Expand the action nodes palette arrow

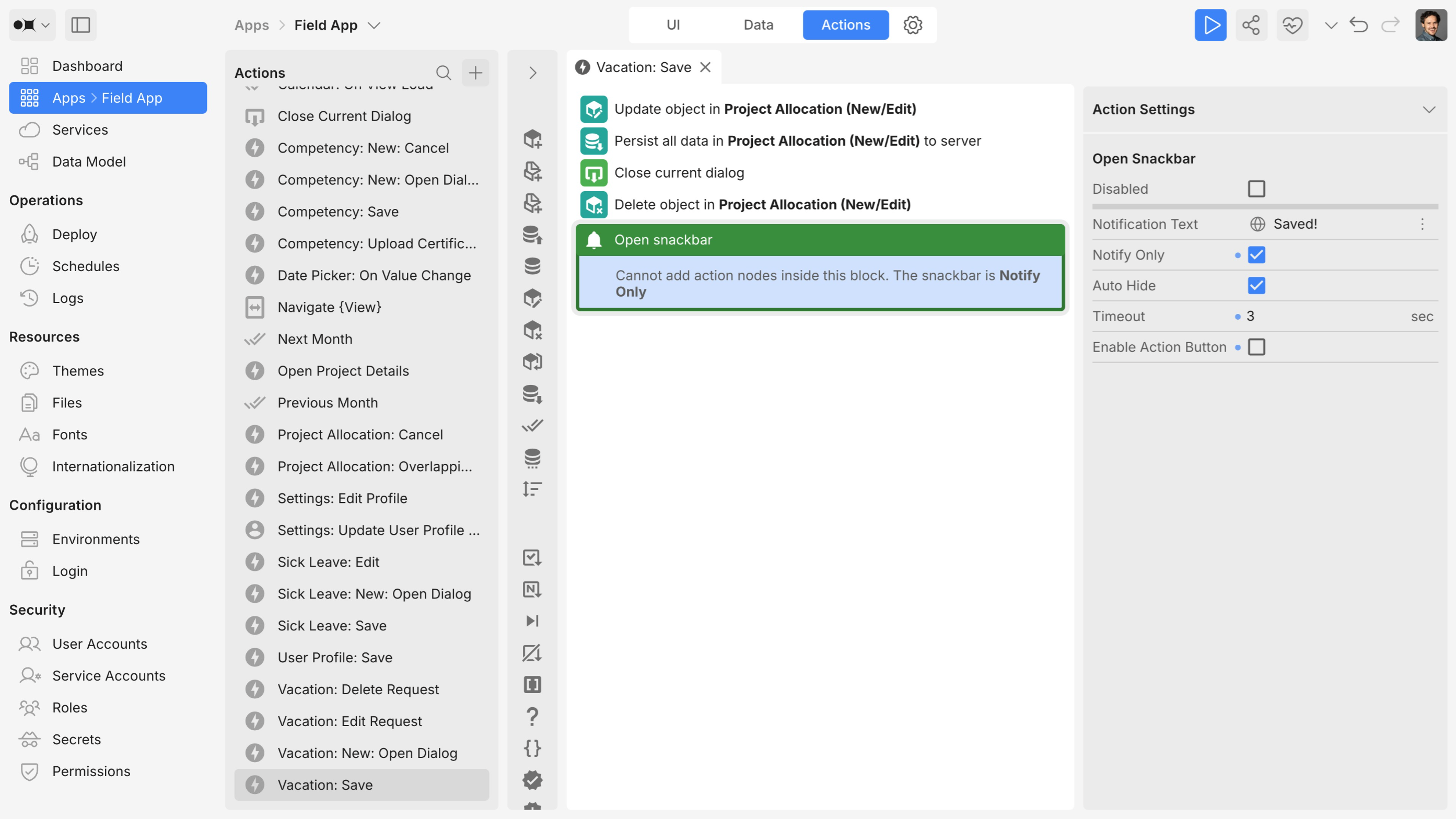pyautogui.click(x=532, y=73)
